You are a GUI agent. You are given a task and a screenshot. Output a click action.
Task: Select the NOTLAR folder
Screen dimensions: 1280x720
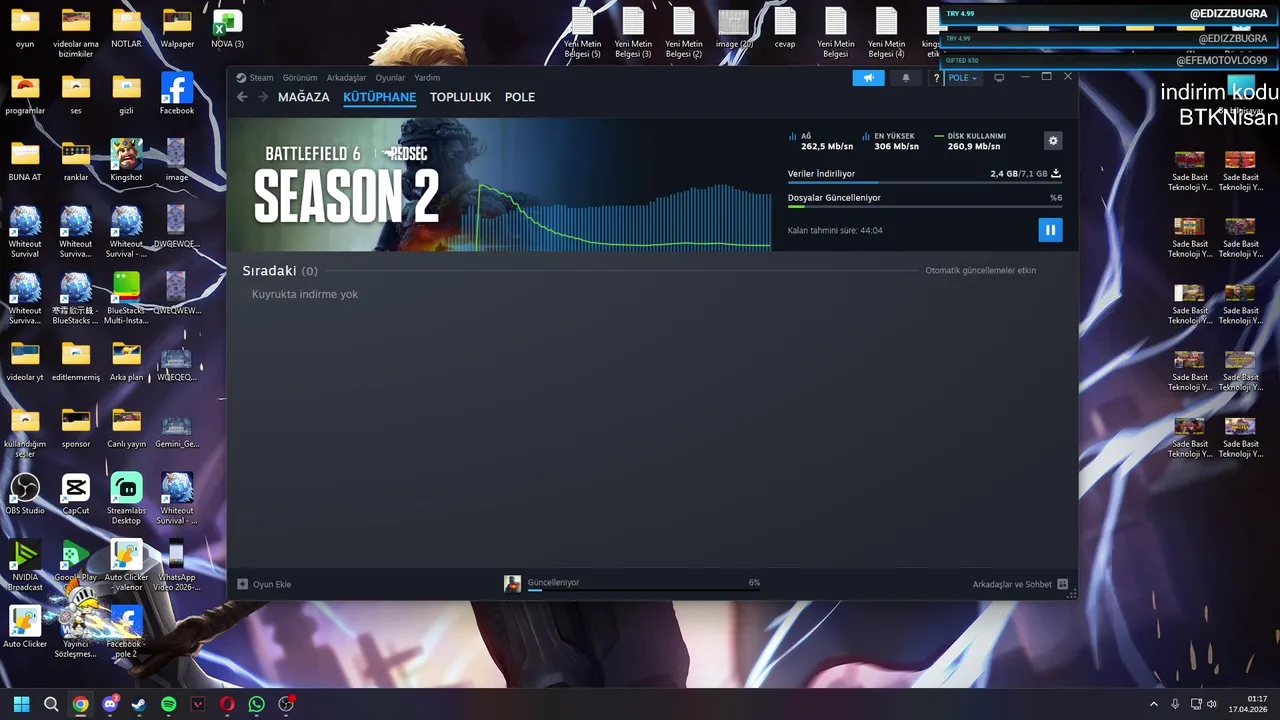click(x=126, y=28)
